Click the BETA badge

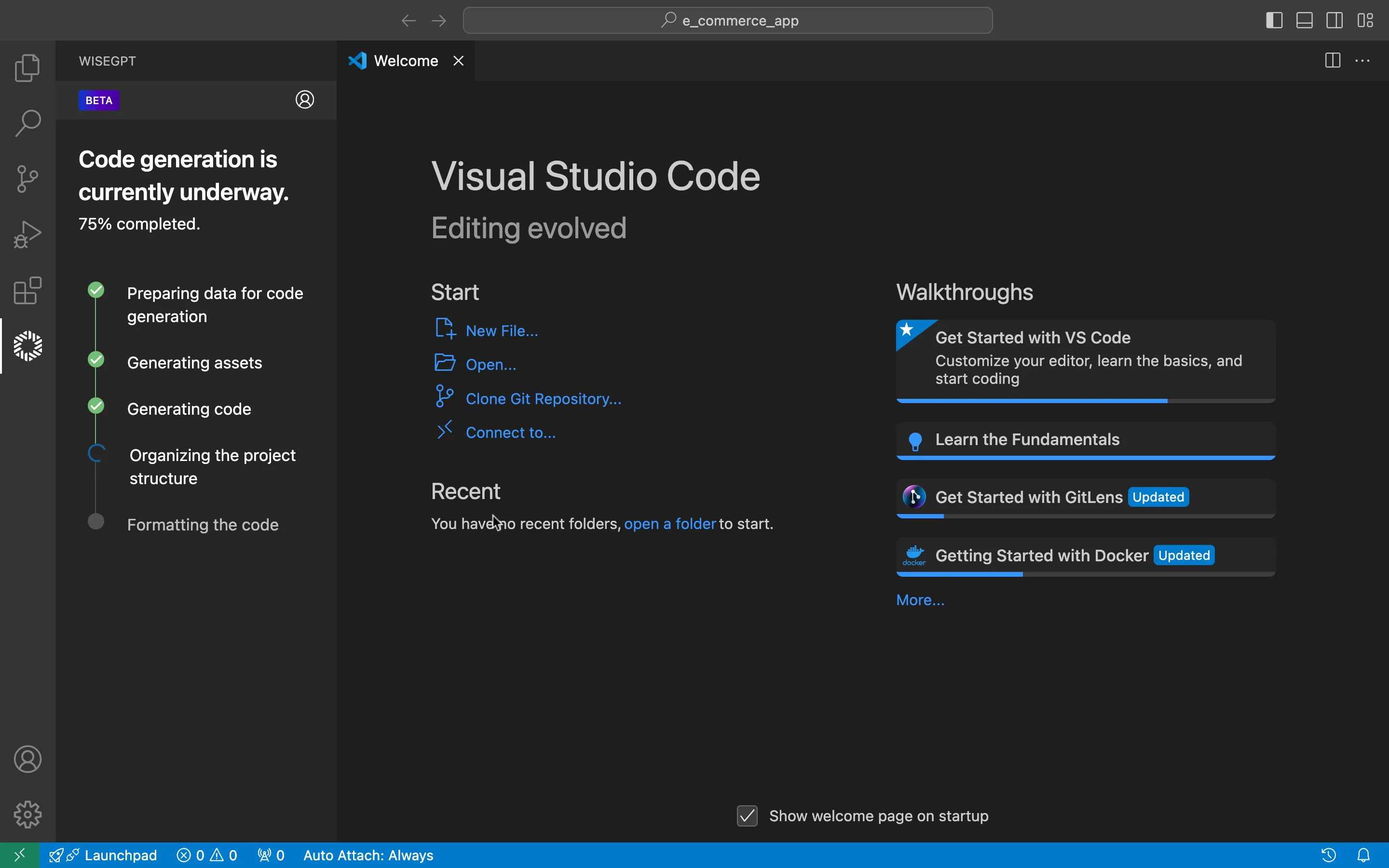coord(99,100)
